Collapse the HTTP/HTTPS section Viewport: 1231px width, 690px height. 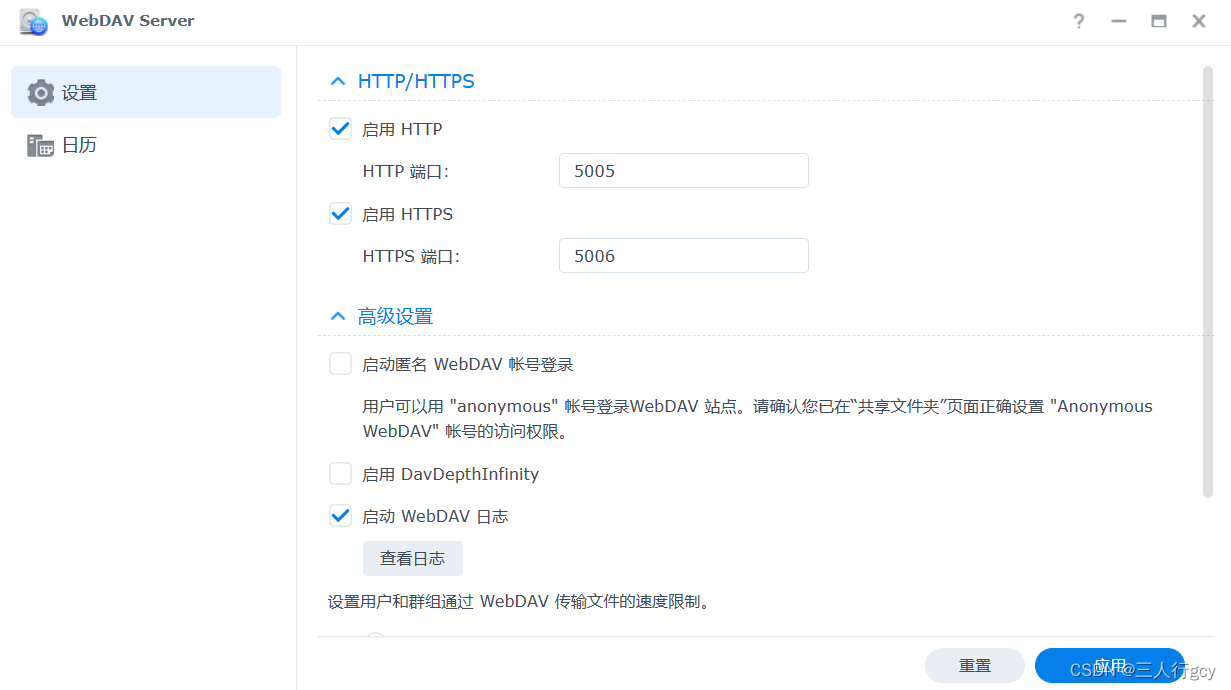click(338, 82)
